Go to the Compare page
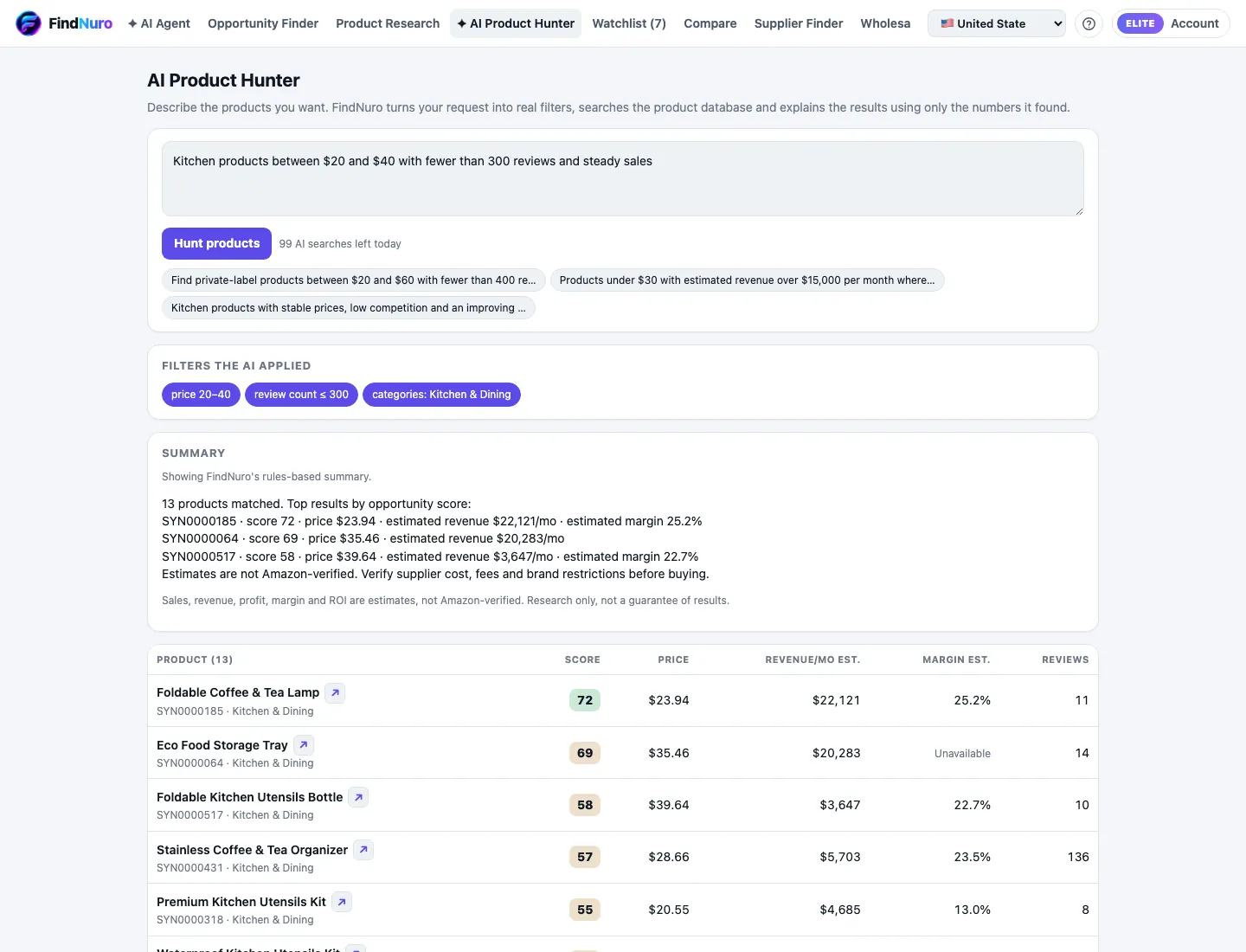 click(710, 23)
